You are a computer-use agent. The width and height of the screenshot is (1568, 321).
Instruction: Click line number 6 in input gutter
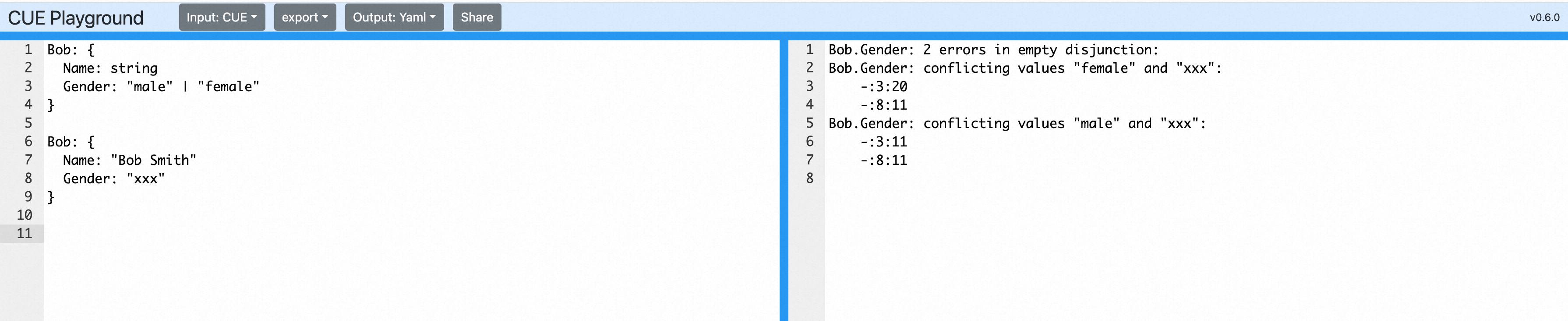(x=28, y=142)
